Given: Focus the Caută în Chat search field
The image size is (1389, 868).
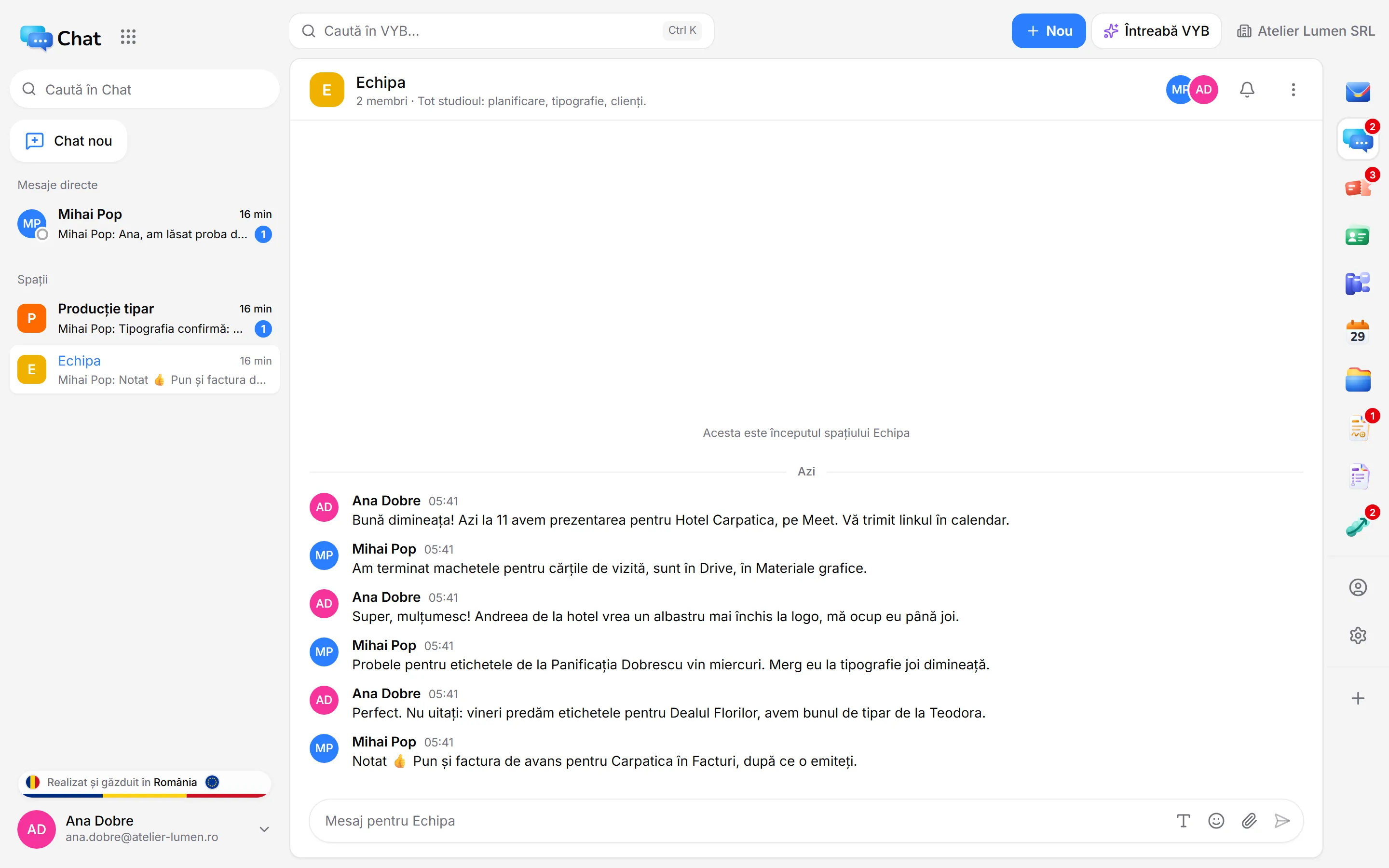Looking at the screenshot, I should pos(145,90).
